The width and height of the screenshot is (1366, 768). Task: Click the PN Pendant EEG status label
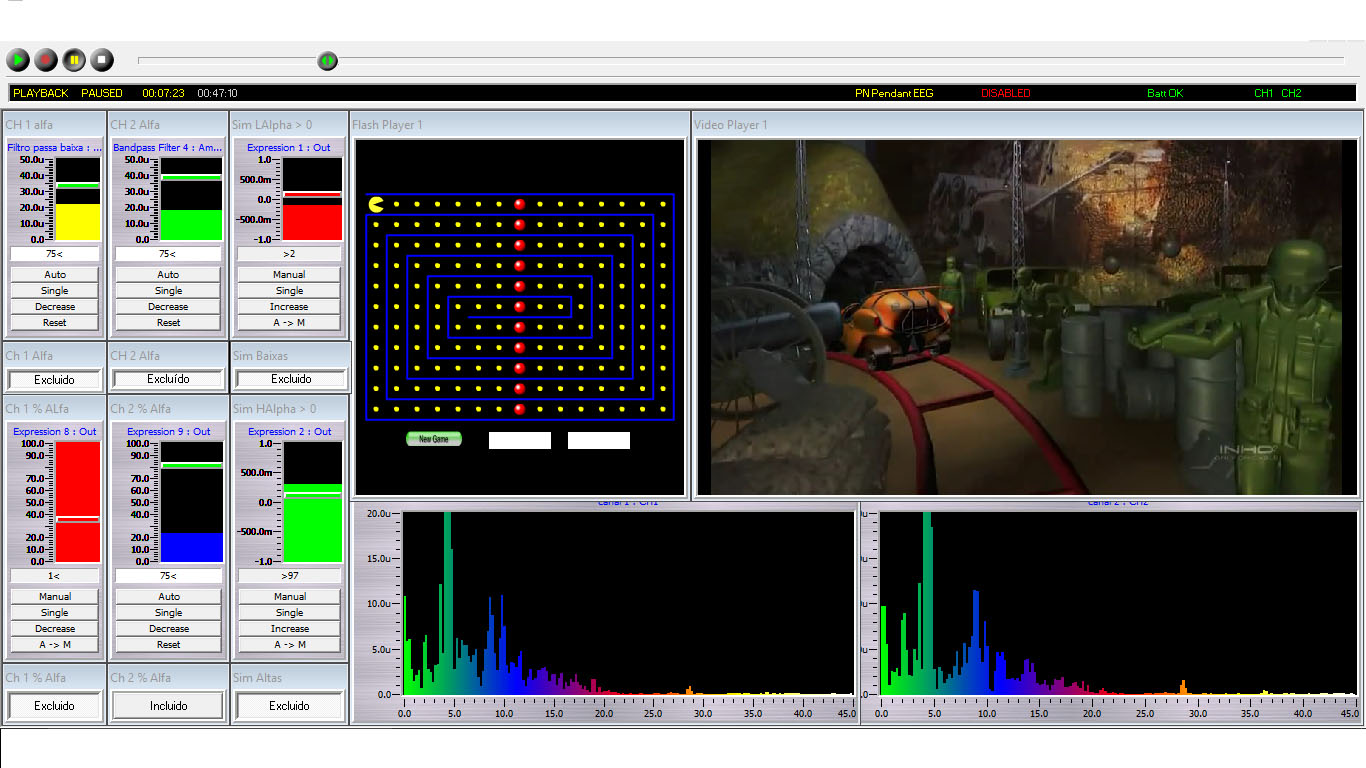(894, 93)
